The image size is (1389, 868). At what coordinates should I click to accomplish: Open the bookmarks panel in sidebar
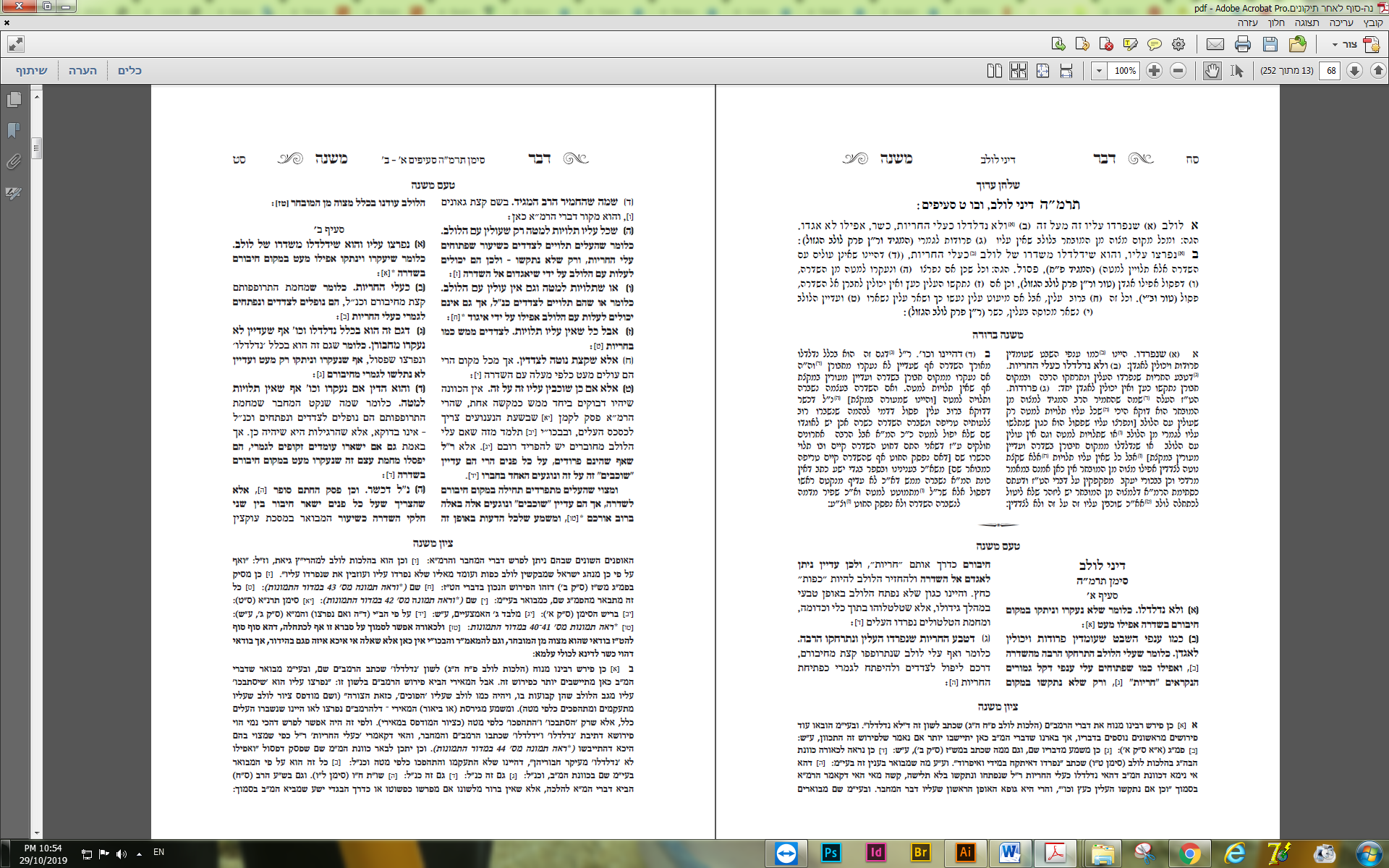(14, 131)
